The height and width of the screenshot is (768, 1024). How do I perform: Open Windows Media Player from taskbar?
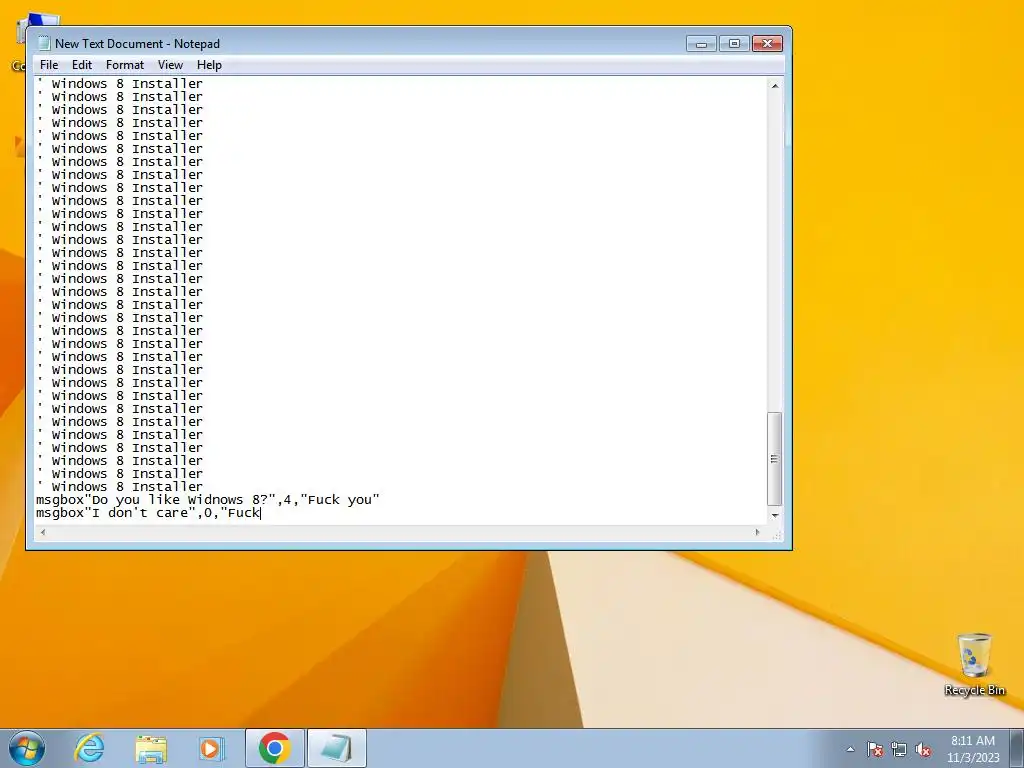click(211, 748)
